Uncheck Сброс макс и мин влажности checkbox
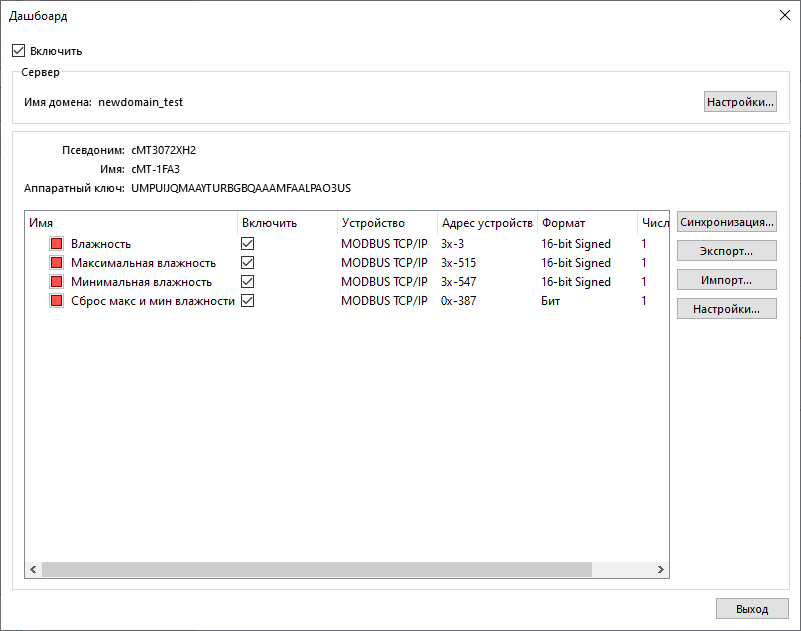 248,301
